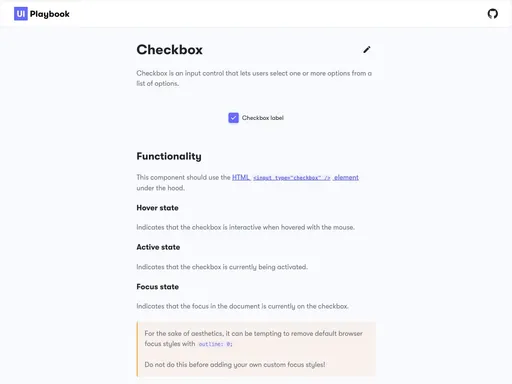Select the Active state subheading
The width and height of the screenshot is (512, 384).
(x=158, y=247)
